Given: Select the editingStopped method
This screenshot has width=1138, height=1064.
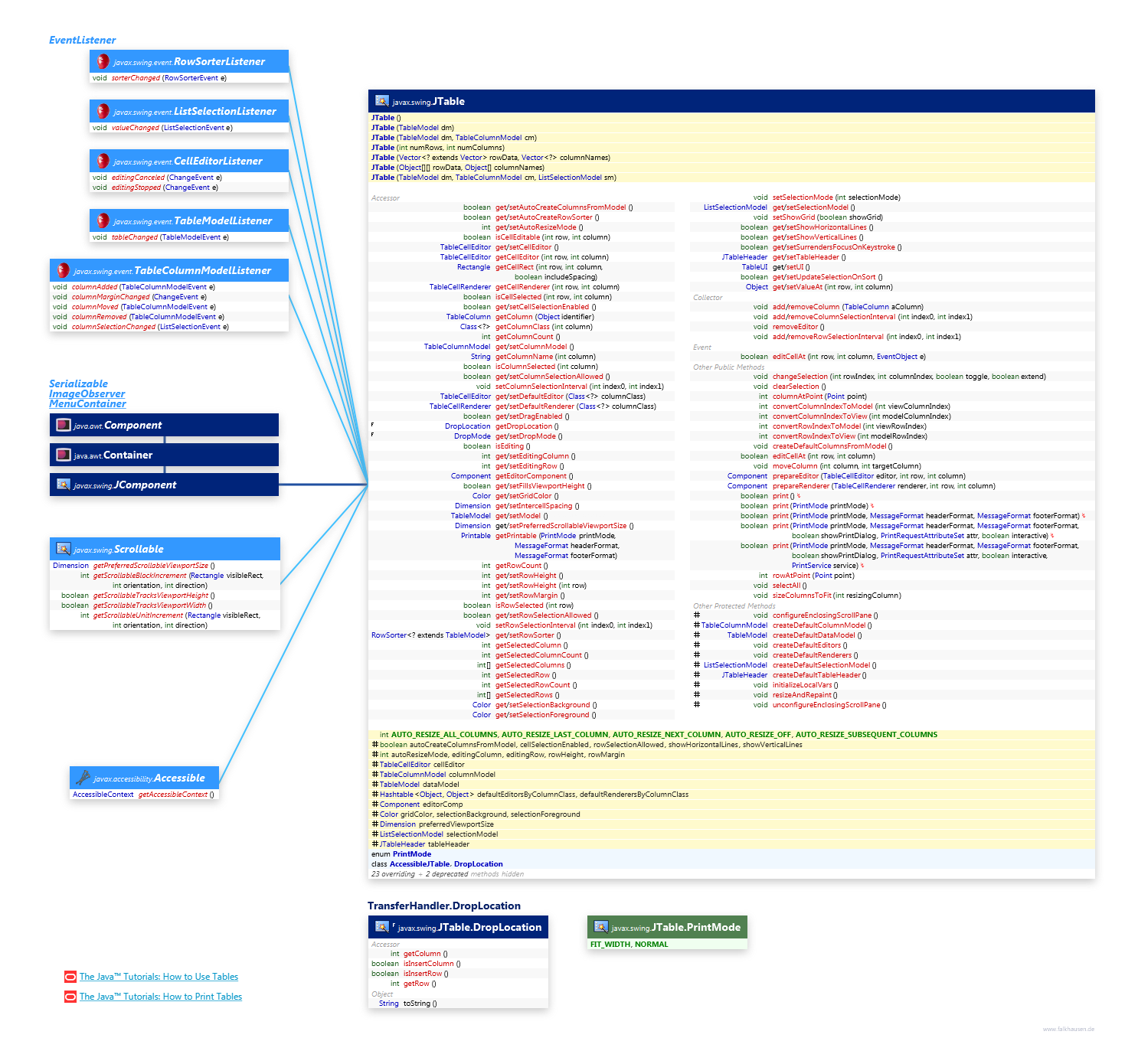Looking at the screenshot, I should pos(136,188).
